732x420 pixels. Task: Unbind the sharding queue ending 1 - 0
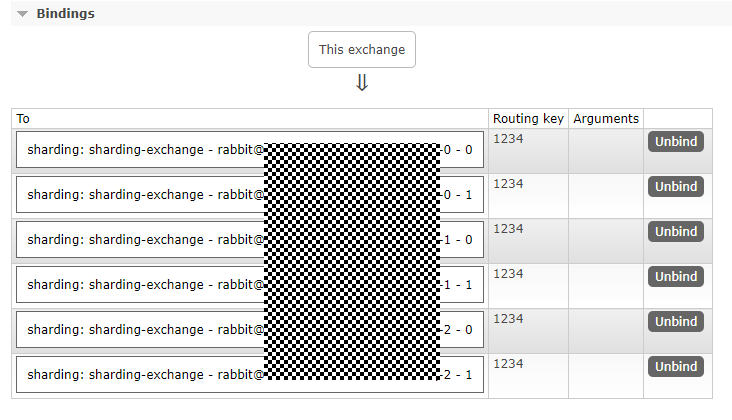[676, 231]
